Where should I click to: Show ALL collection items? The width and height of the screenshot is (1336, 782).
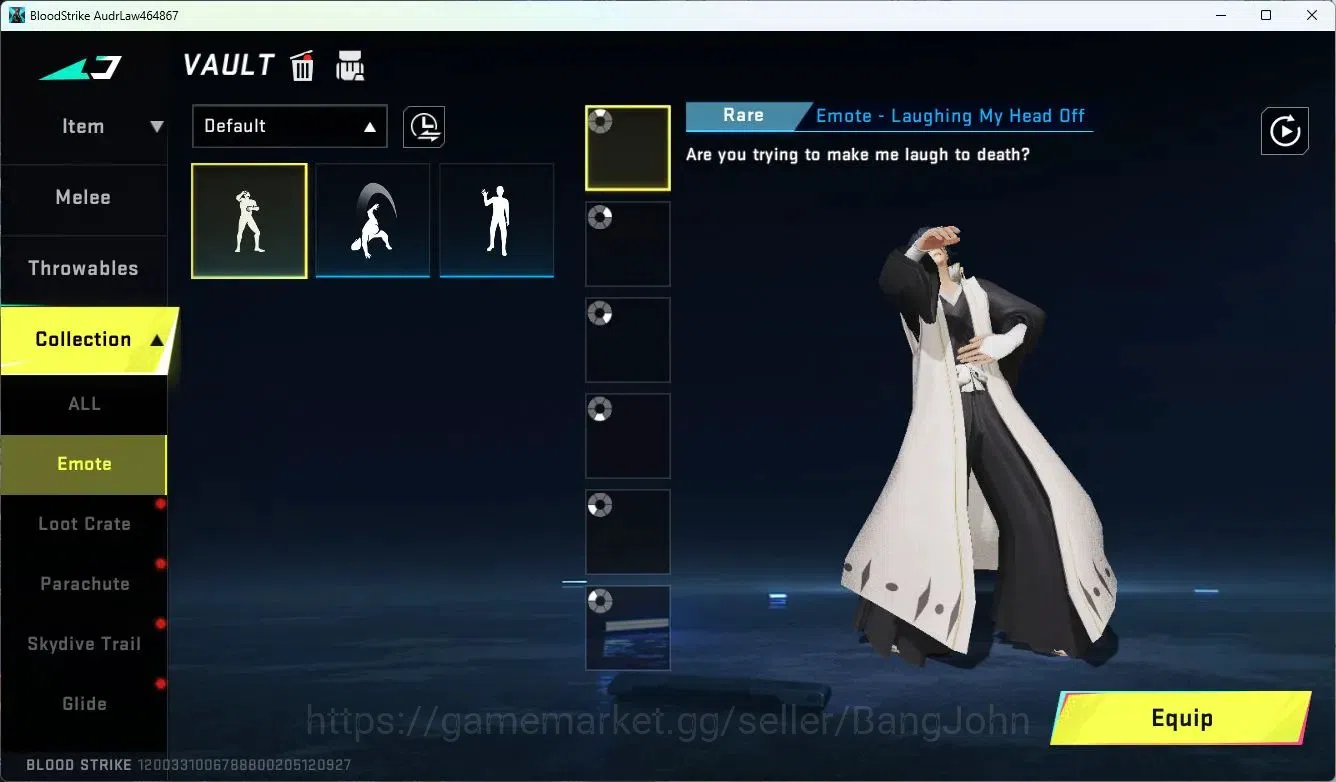(84, 404)
